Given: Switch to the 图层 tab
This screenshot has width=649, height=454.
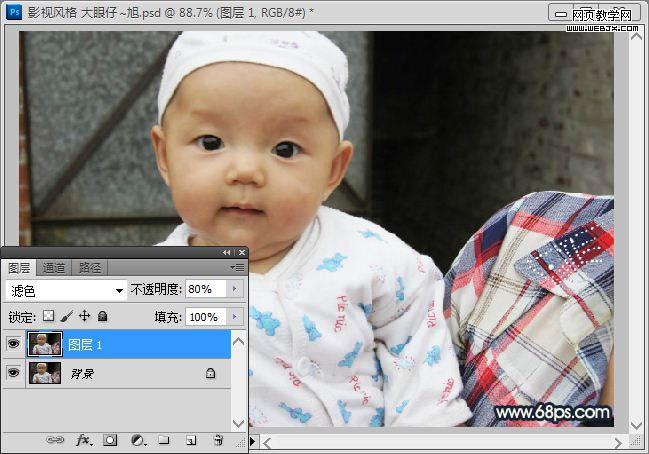Looking at the screenshot, I should 19,268.
